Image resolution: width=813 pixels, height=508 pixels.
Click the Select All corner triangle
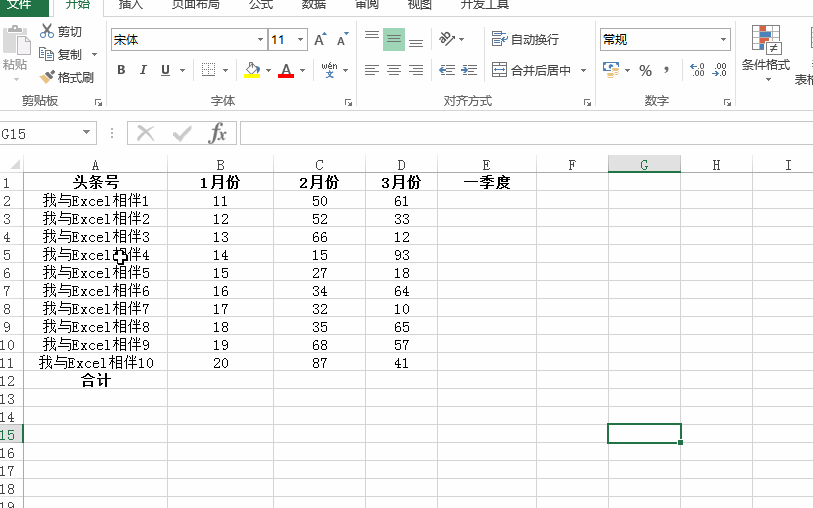(15, 164)
